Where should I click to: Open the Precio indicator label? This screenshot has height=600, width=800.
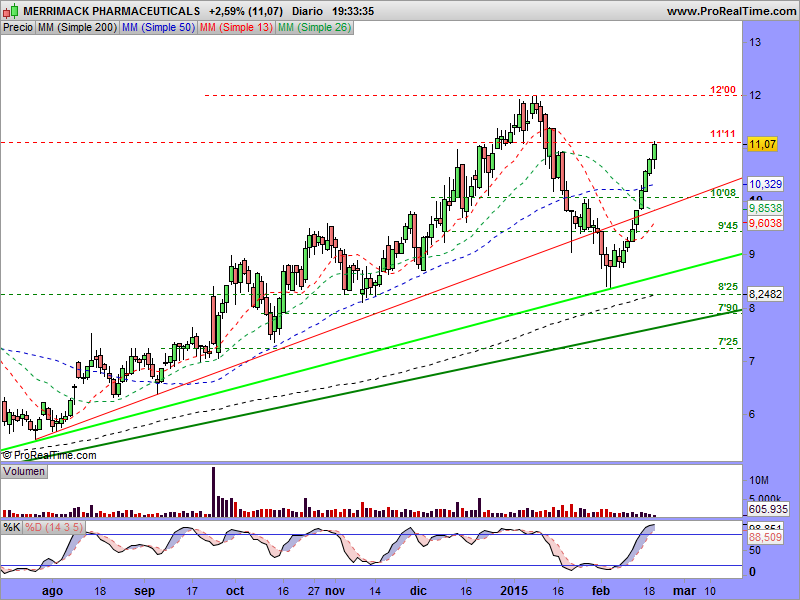18,28
